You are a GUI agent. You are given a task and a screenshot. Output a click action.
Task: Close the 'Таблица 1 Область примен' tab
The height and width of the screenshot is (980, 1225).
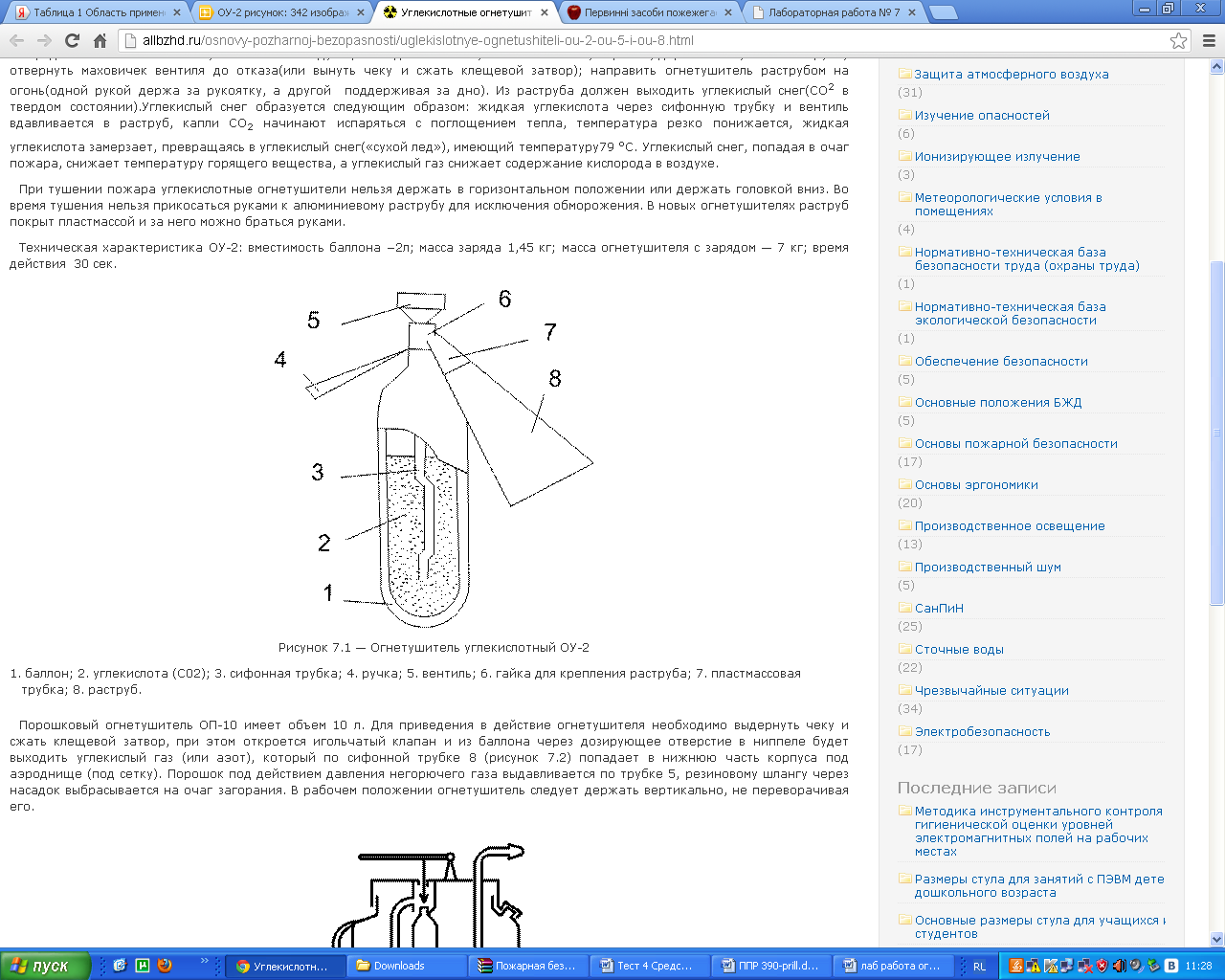(x=177, y=12)
